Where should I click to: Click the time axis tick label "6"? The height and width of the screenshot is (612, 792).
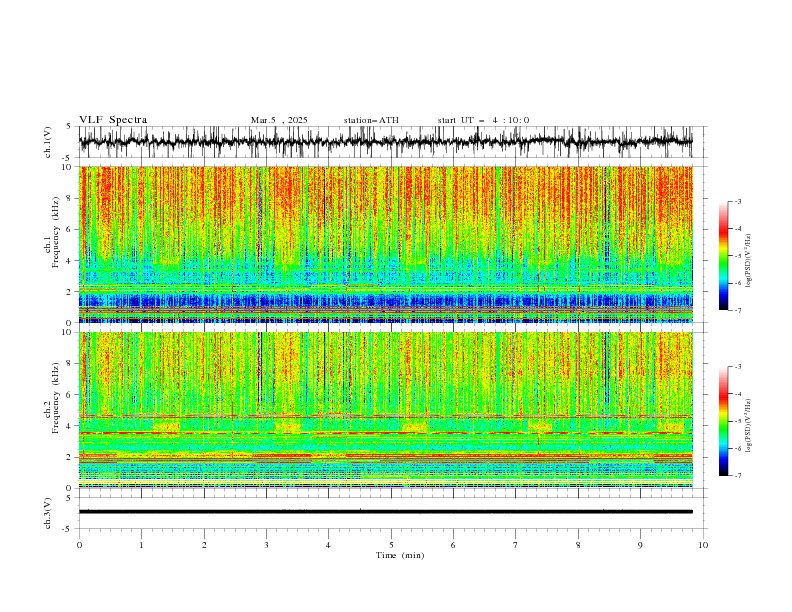[453, 545]
